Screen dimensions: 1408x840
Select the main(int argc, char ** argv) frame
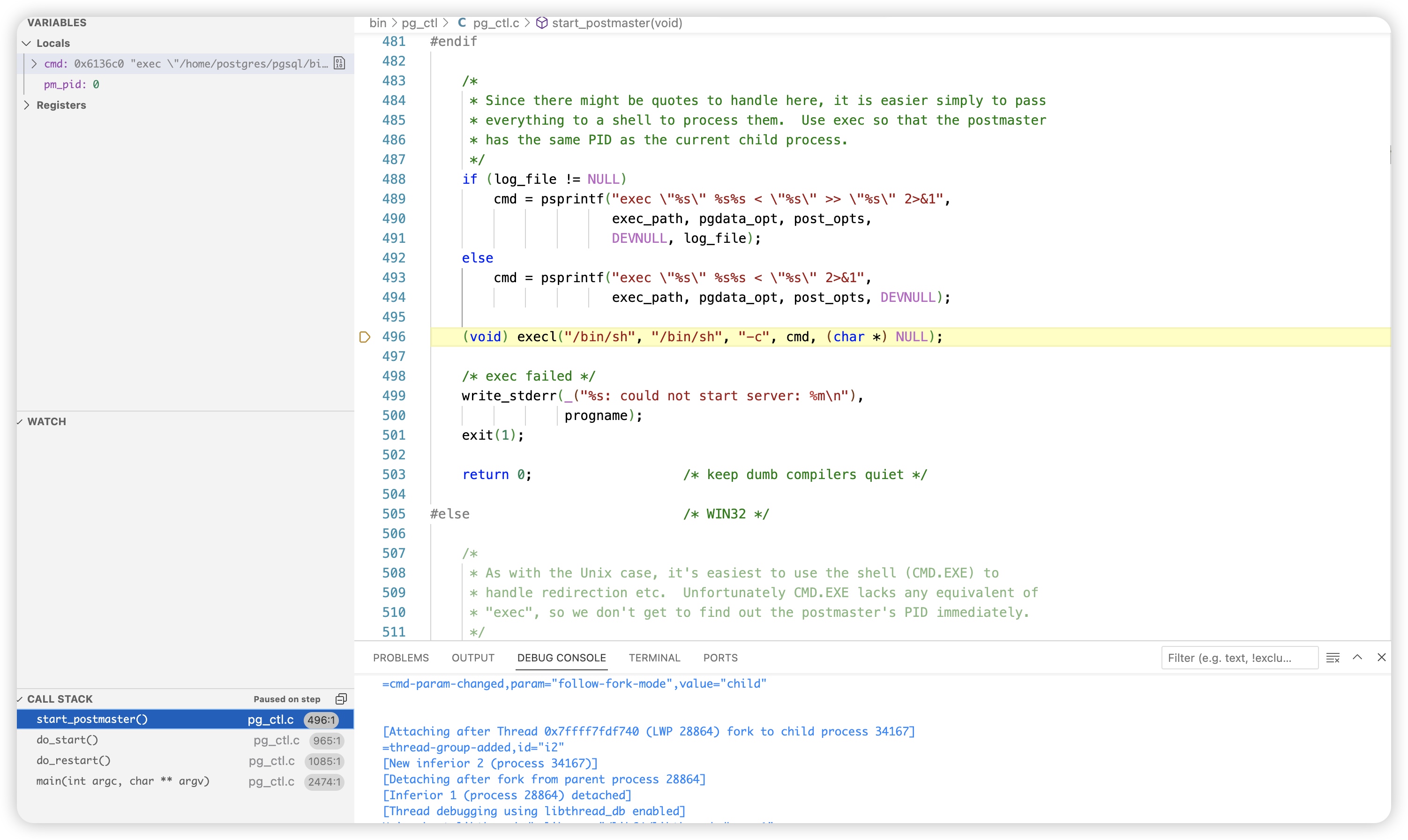[123, 781]
